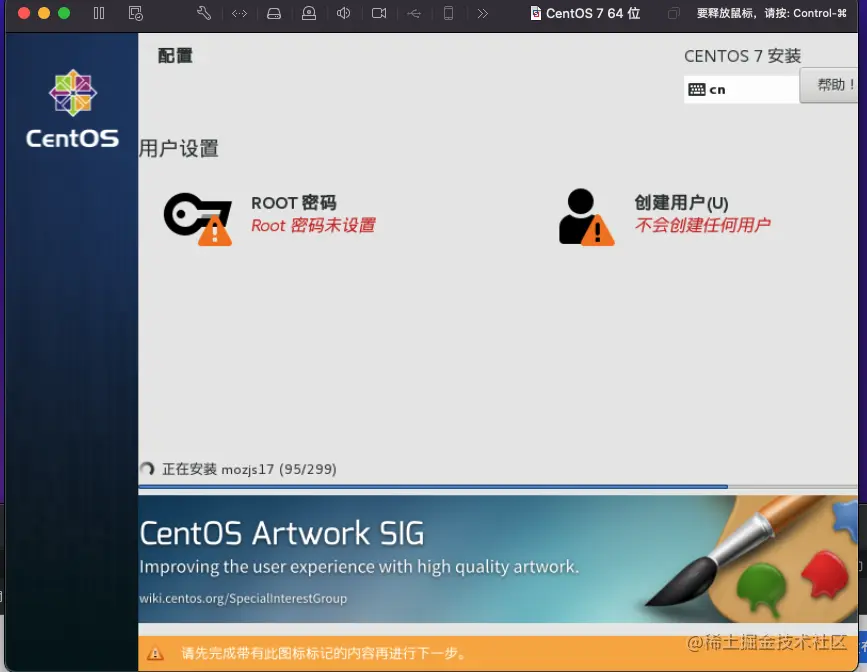Viewport: 867px width, 672px height.
Task: Click the user creation person icon
Action: [x=586, y=217]
